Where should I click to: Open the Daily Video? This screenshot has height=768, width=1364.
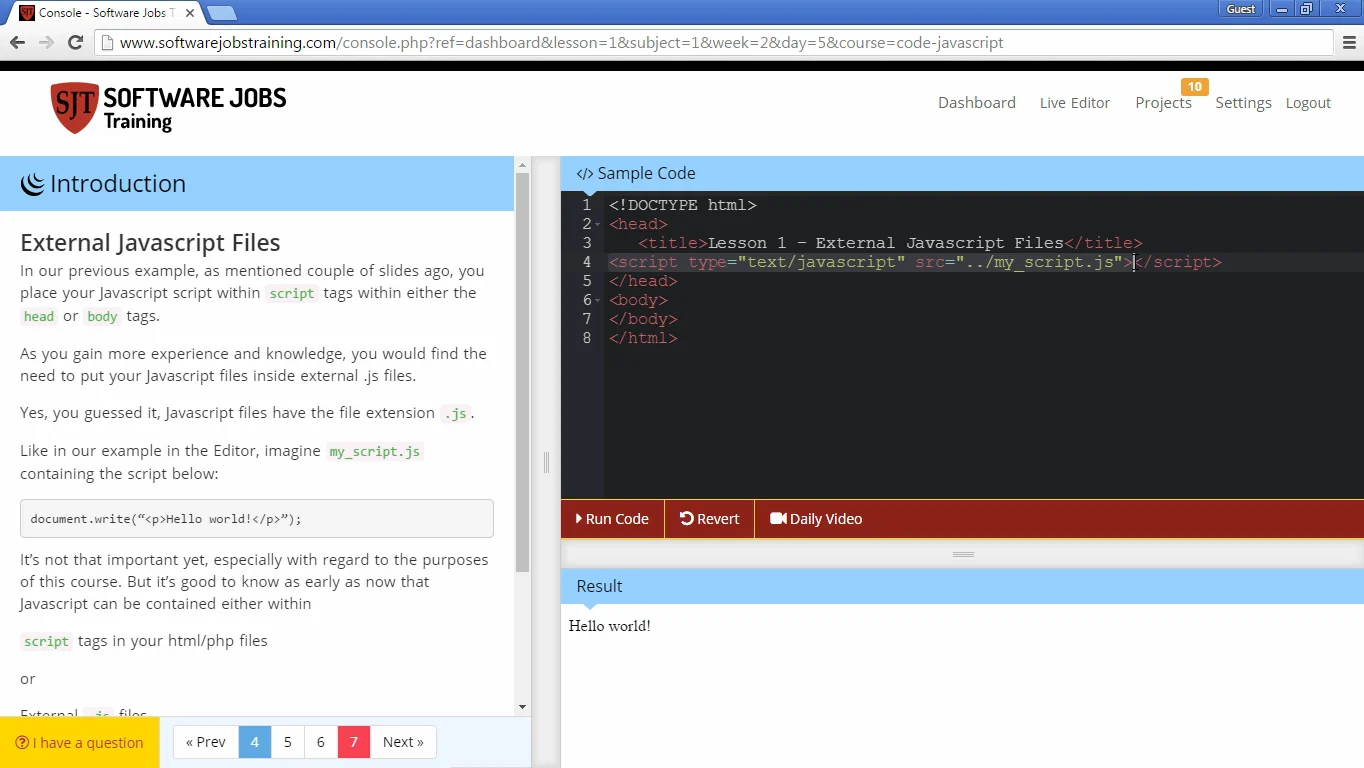point(816,519)
